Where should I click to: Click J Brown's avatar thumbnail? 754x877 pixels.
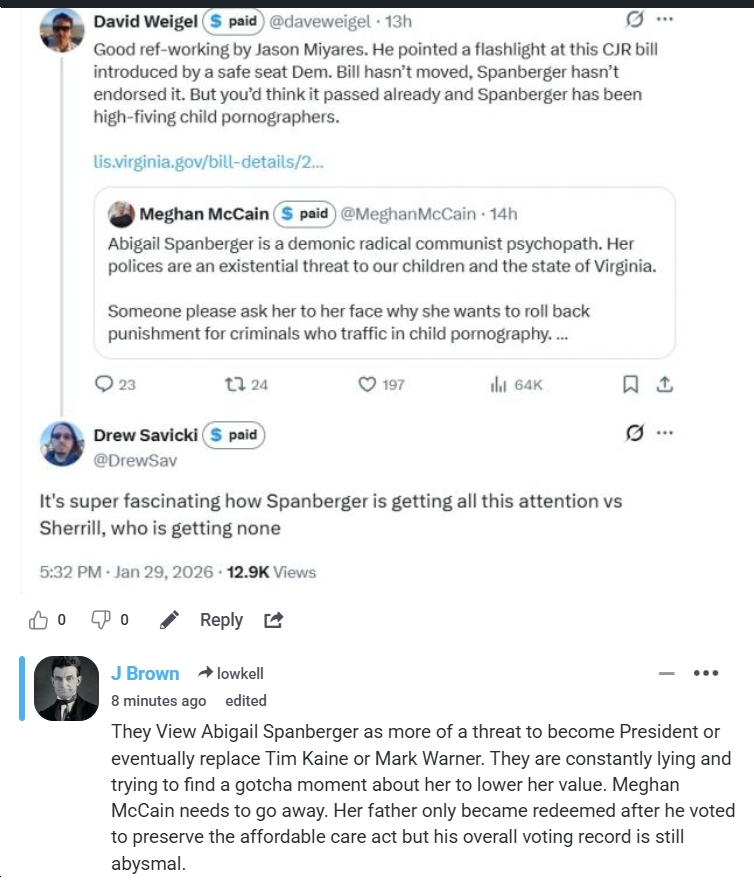[x=66, y=688]
